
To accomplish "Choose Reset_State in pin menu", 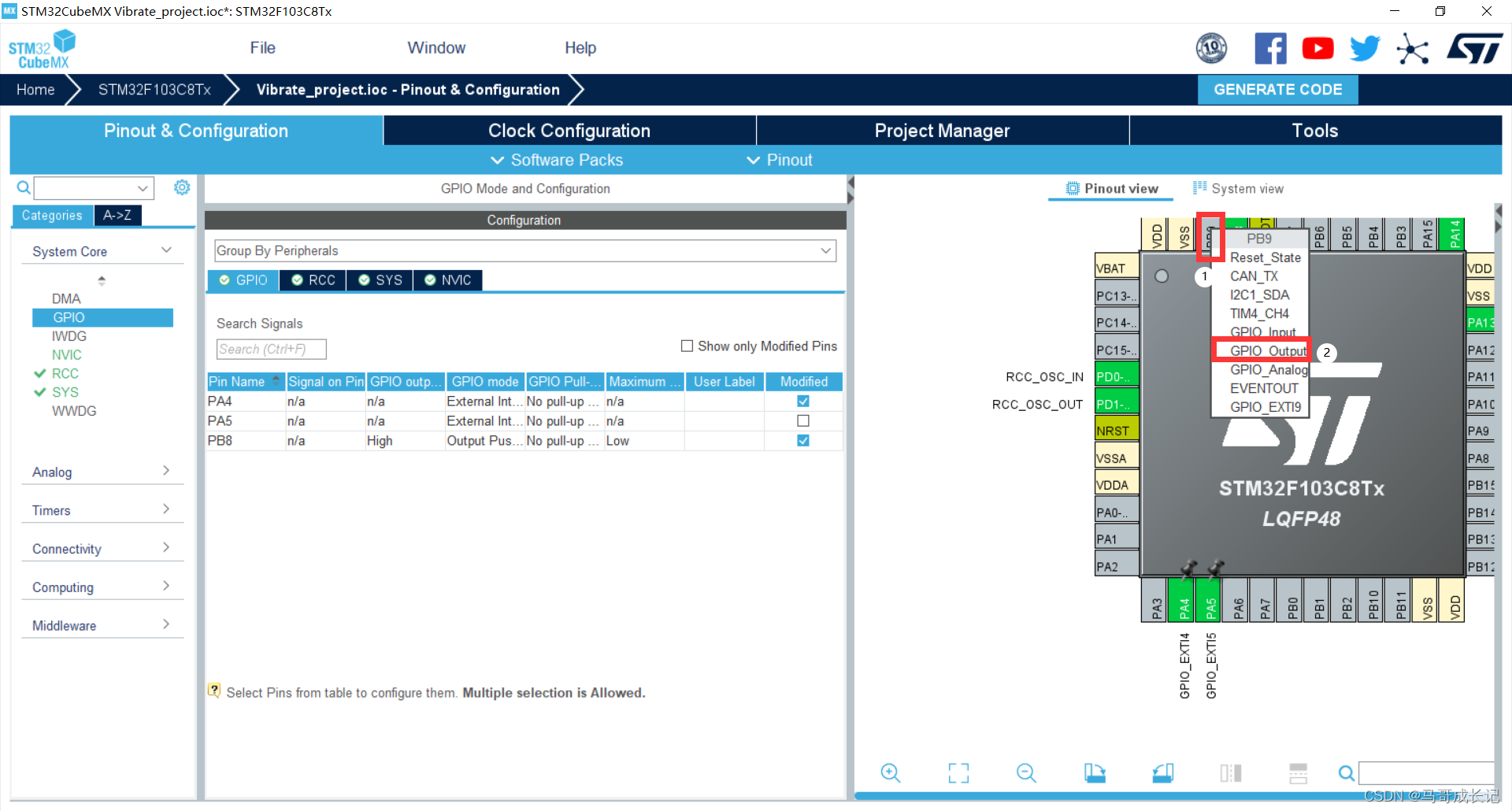I will click(x=1265, y=258).
